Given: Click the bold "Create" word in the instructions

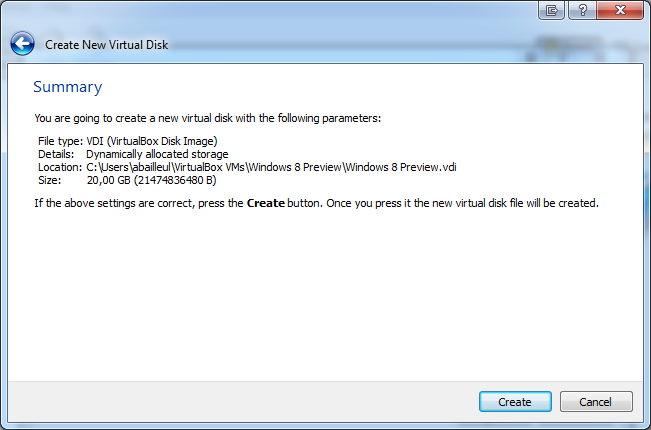Looking at the screenshot, I should [267, 203].
